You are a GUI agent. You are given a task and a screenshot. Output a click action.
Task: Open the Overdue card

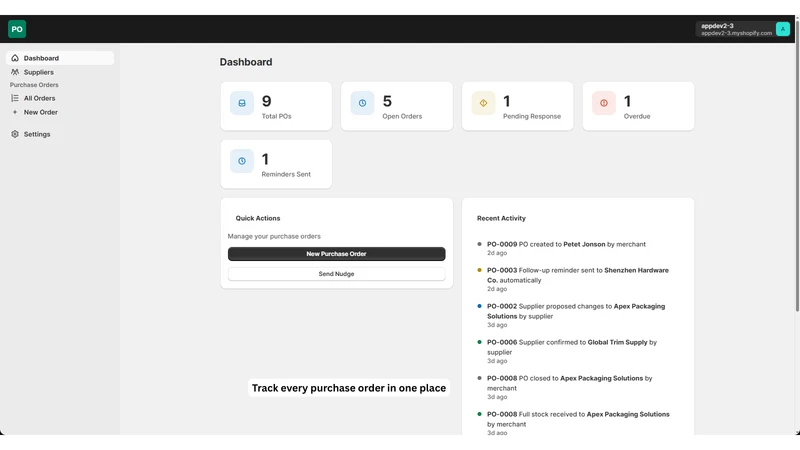638,106
